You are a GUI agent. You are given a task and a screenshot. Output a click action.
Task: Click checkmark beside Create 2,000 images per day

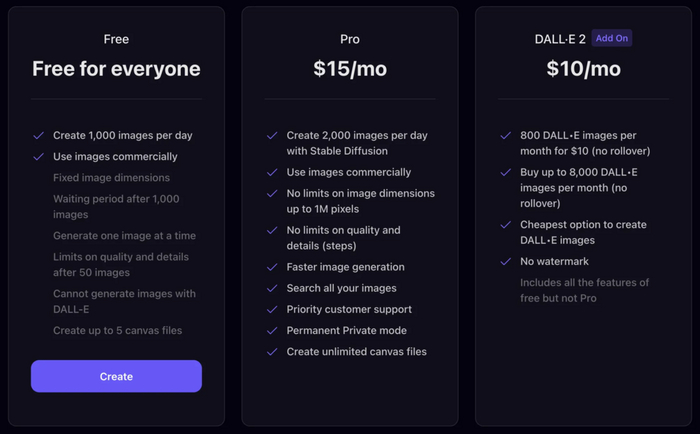click(x=272, y=136)
